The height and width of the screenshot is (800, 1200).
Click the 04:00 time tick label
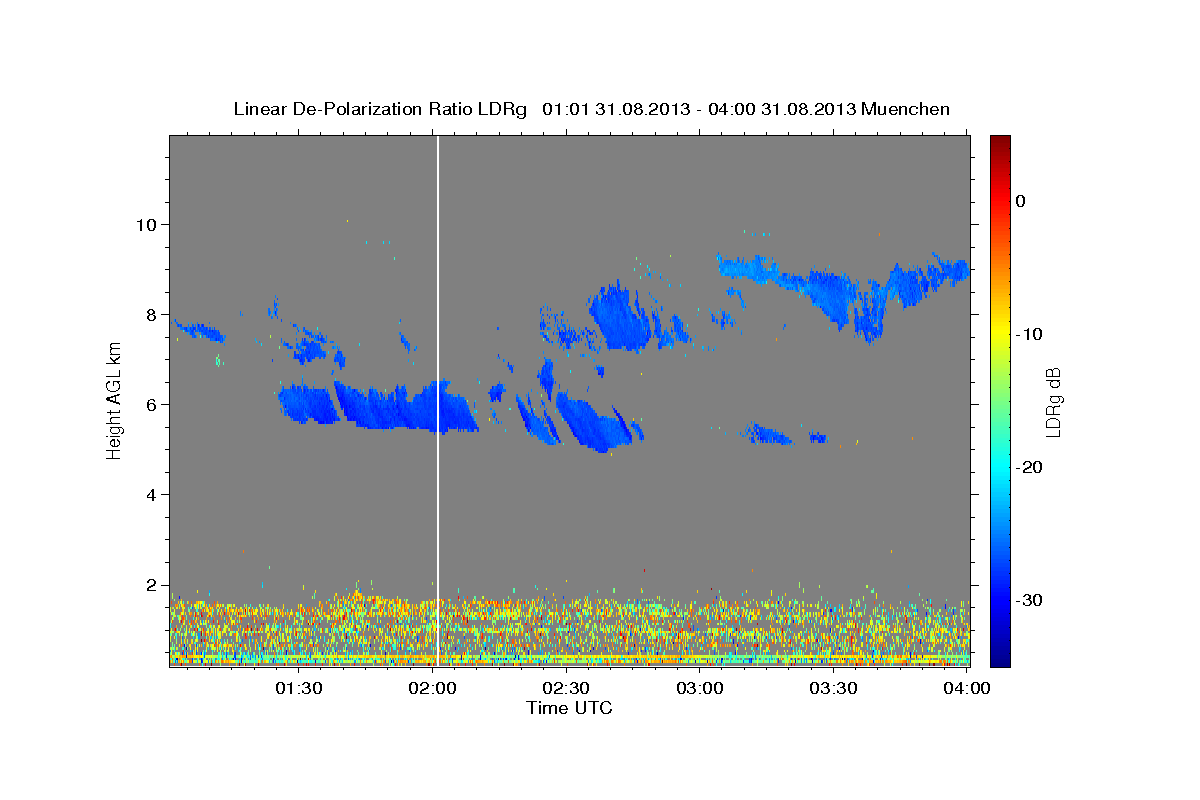point(967,689)
